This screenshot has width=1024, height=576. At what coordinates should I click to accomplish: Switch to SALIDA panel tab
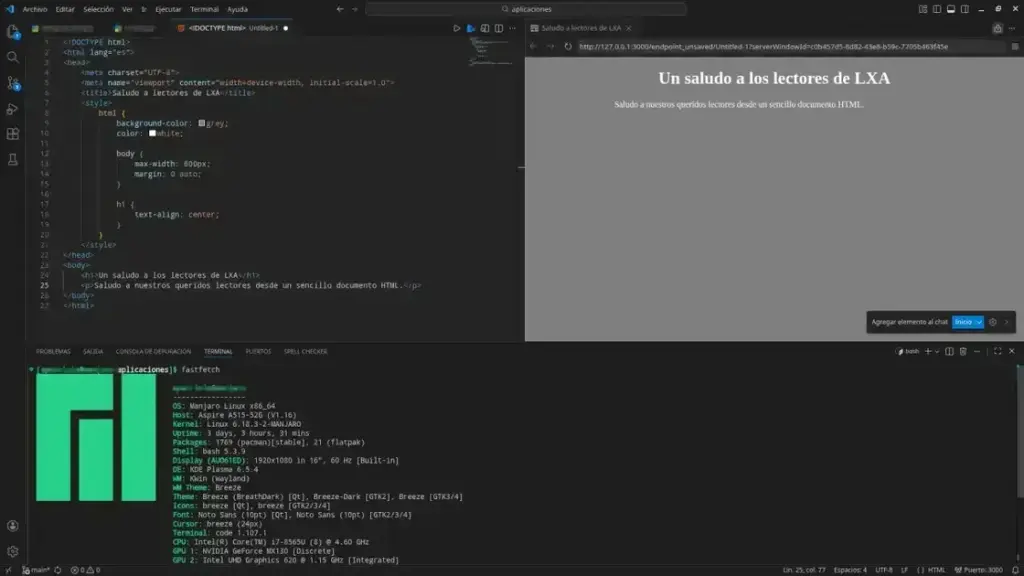point(93,351)
